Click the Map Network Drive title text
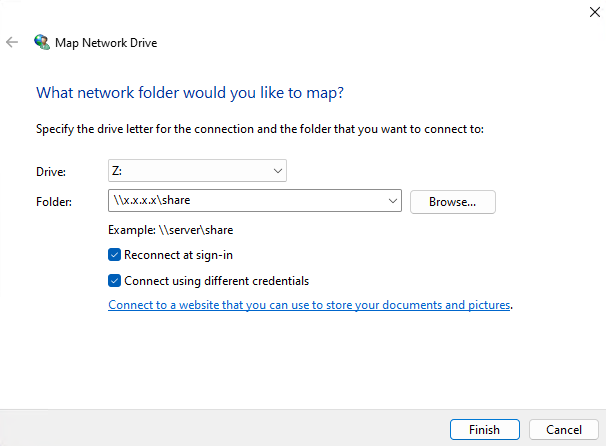Viewport: 606px width, 446px height. [x=106, y=43]
